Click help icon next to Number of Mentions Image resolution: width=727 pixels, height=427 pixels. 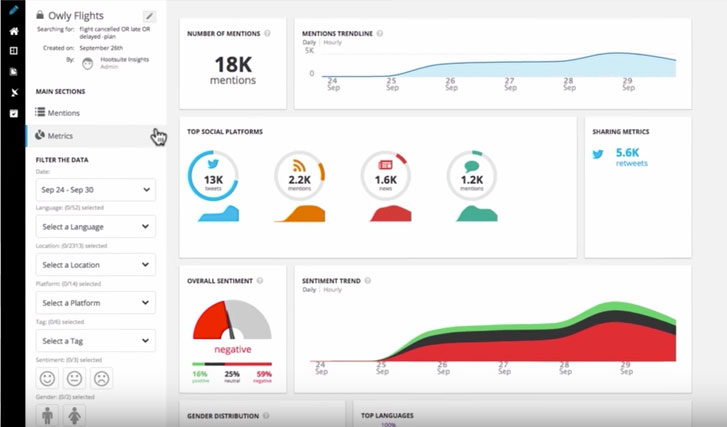pyautogui.click(x=268, y=33)
